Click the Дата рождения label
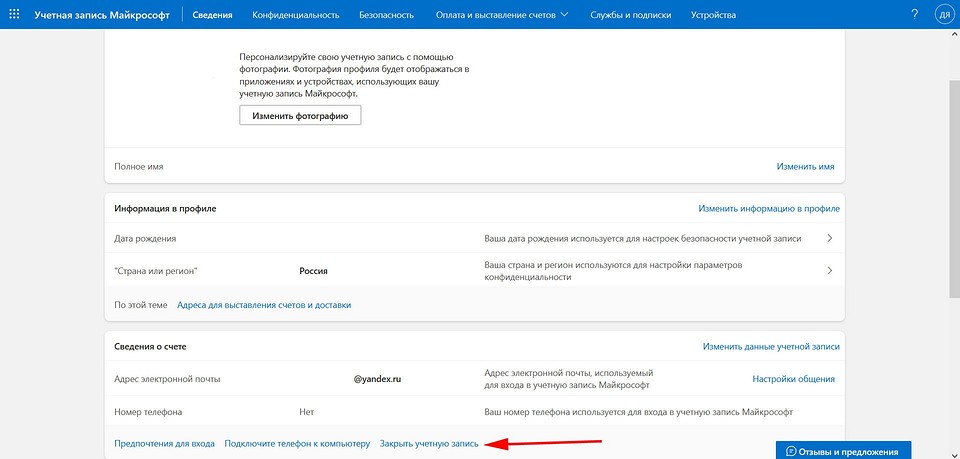Viewport: 960px width, 459px height. click(x=145, y=238)
